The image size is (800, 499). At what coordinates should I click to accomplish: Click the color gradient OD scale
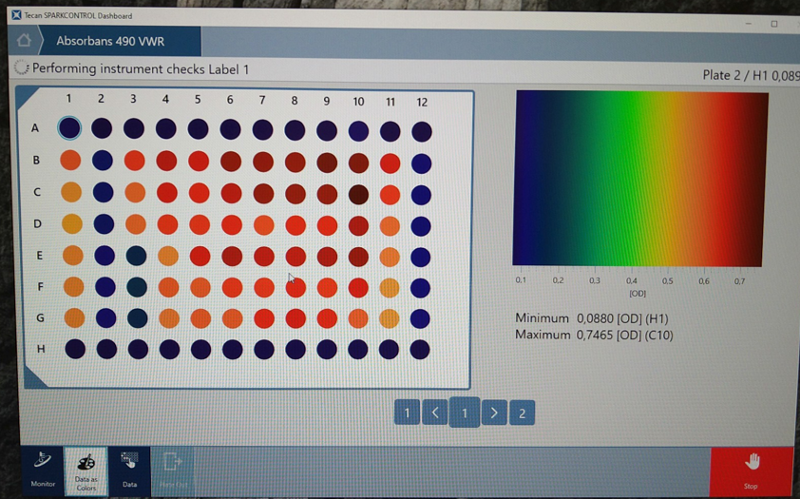point(640,178)
